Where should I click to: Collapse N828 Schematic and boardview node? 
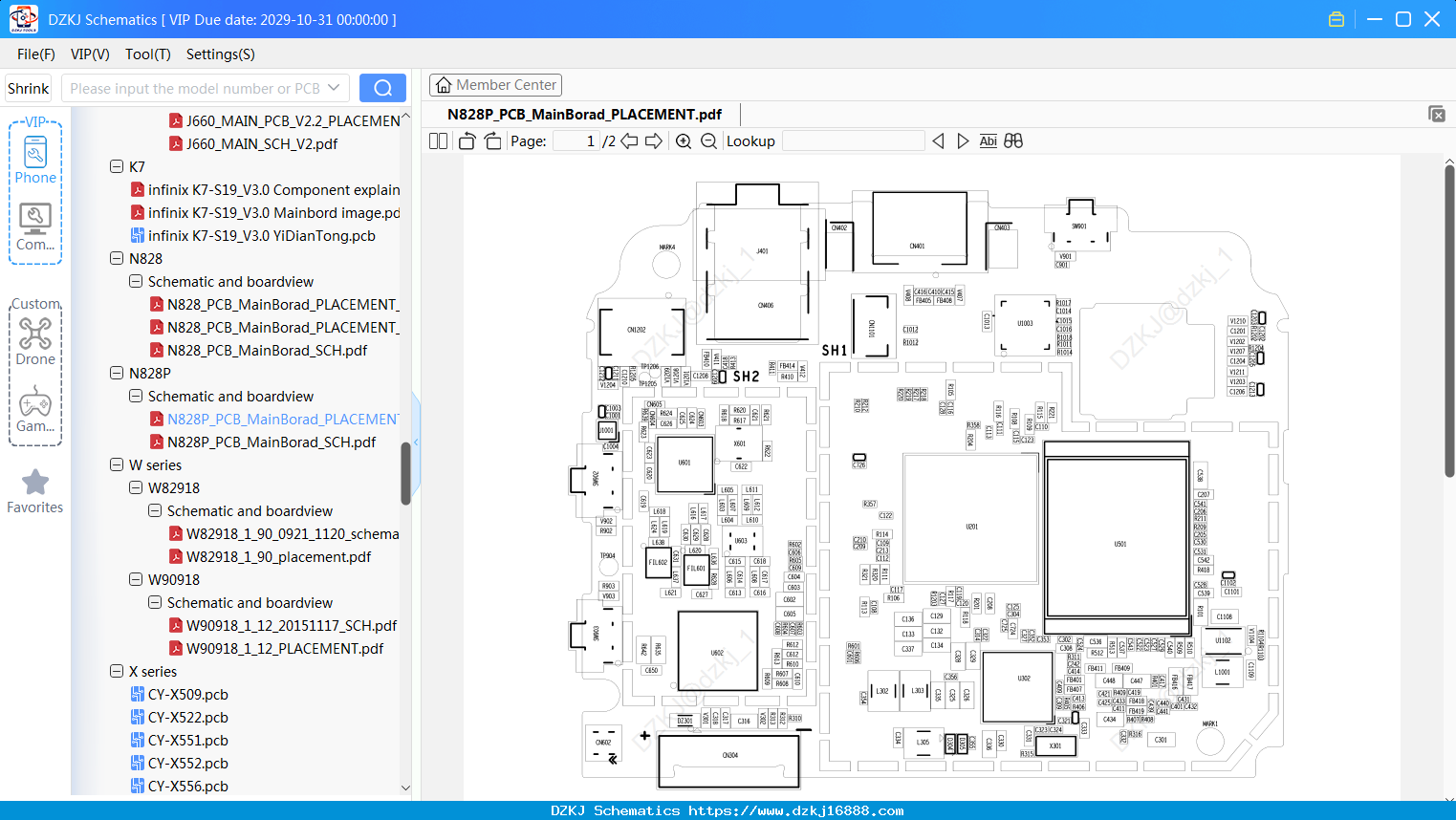point(136,281)
